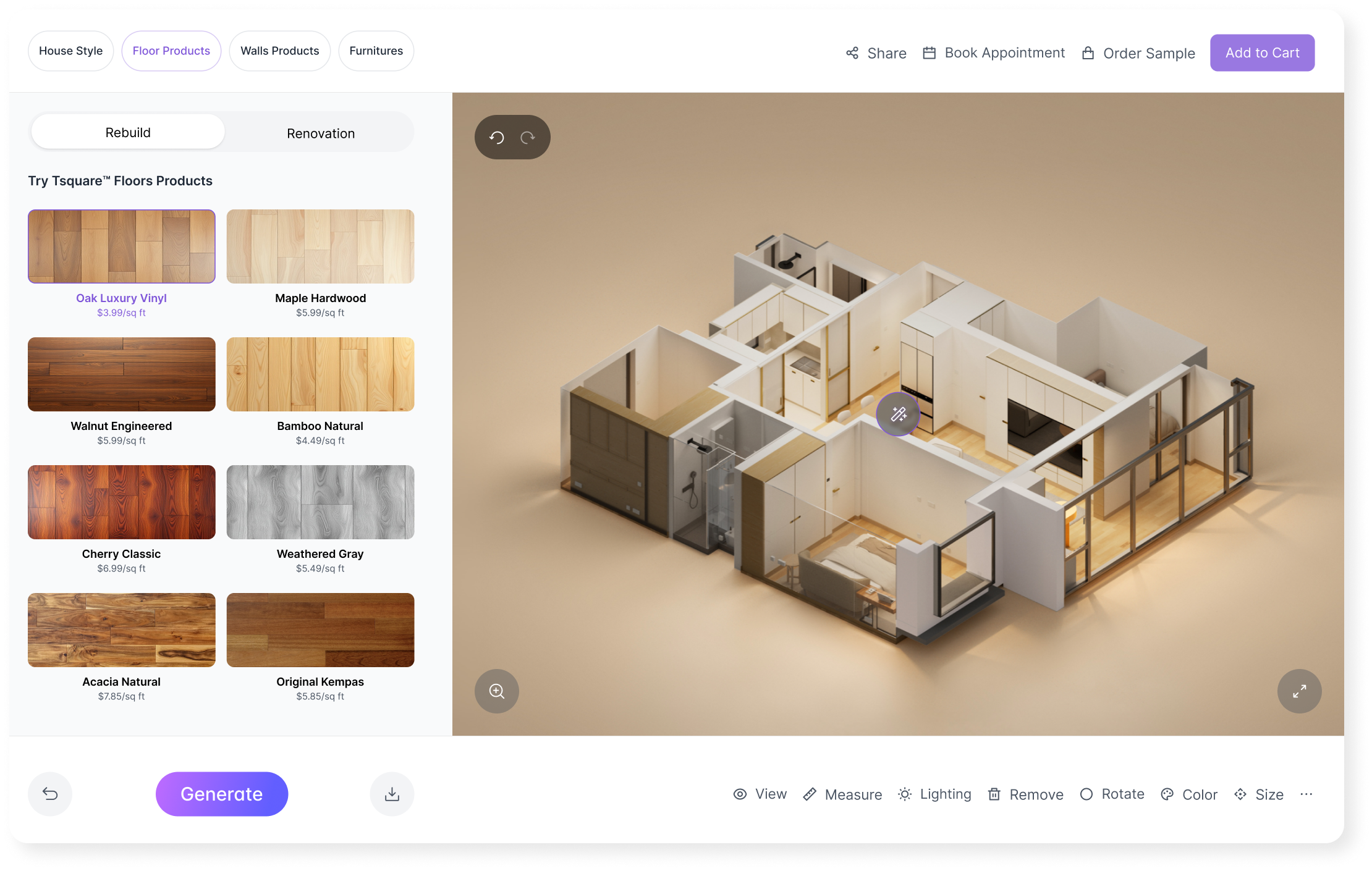Click the Size tool icon
The height and width of the screenshot is (871, 1372).
pyautogui.click(x=1240, y=794)
